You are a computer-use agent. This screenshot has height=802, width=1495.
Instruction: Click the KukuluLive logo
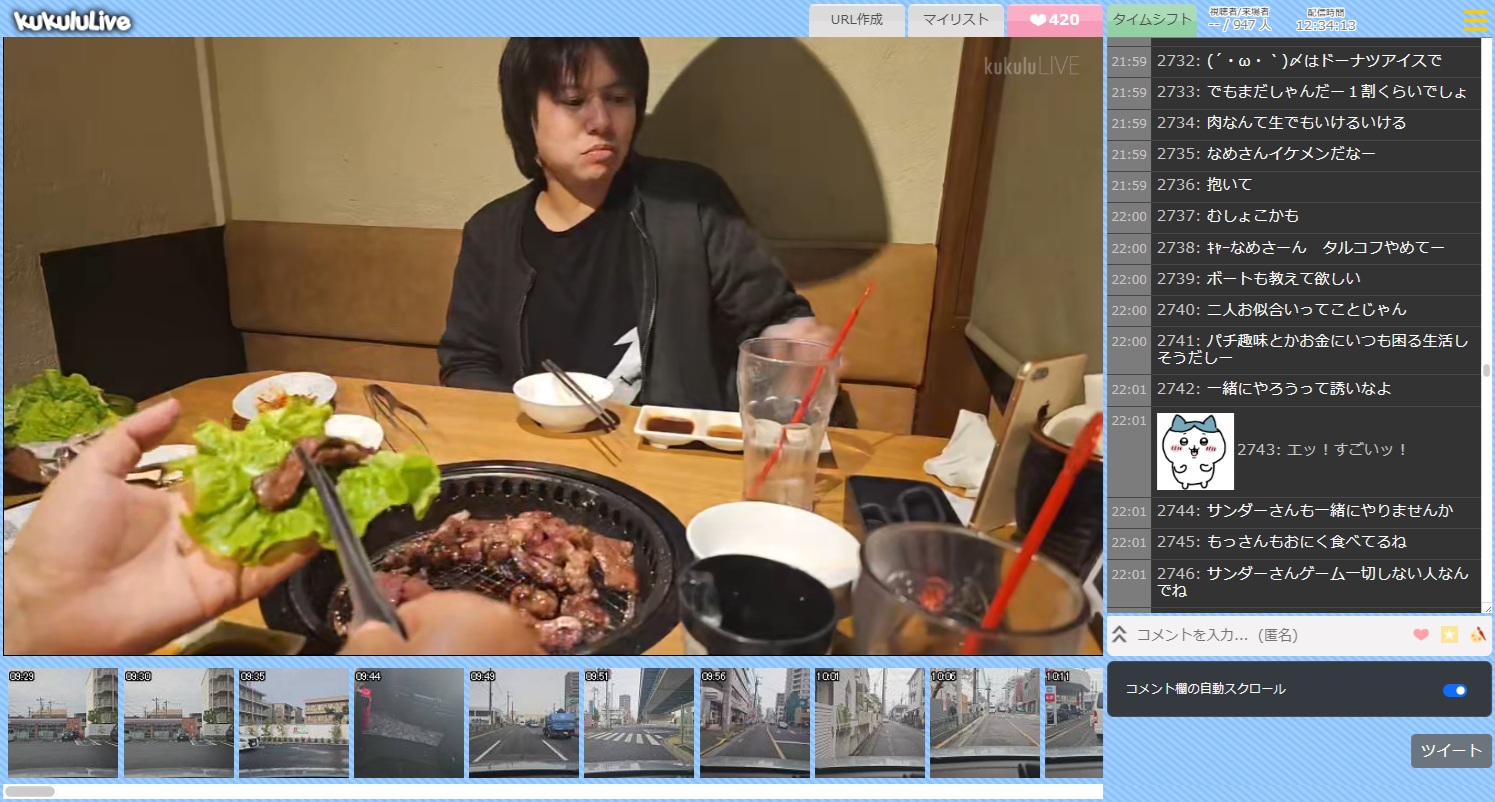73,20
